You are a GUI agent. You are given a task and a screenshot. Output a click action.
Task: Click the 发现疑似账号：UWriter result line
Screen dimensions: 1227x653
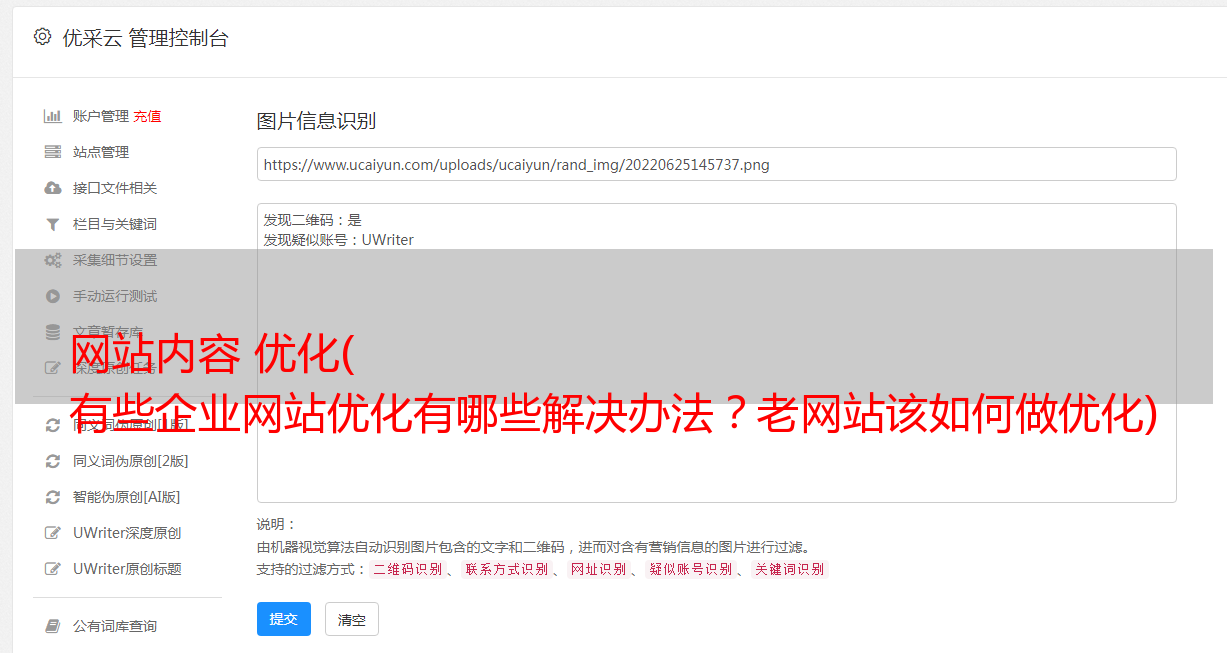339,240
